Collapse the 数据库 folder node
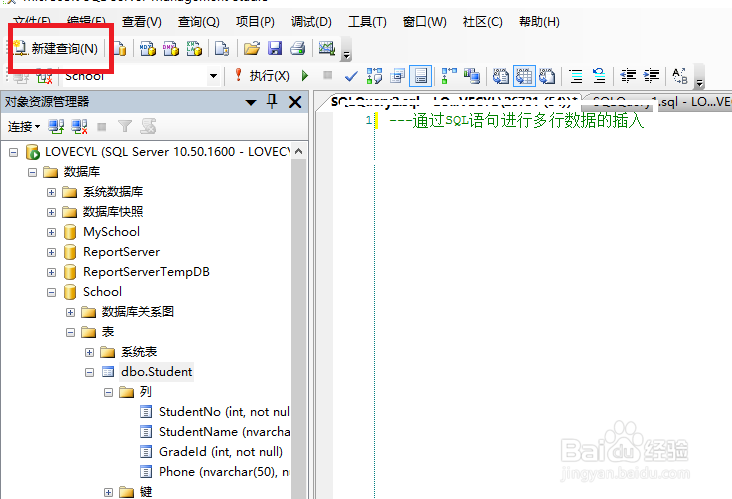The image size is (732, 499). click(x=32, y=172)
